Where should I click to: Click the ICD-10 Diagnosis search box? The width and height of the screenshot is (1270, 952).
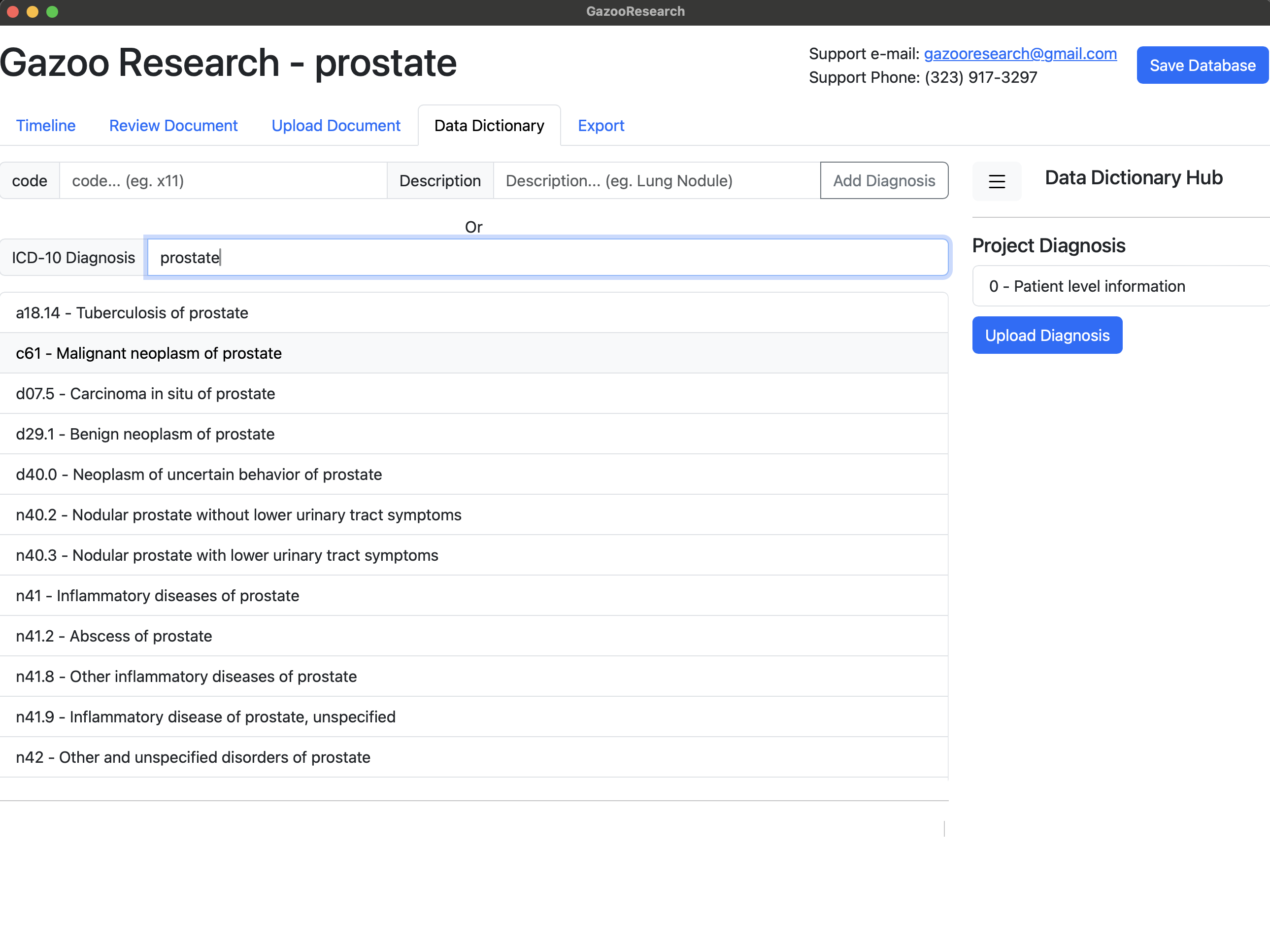[x=547, y=258]
